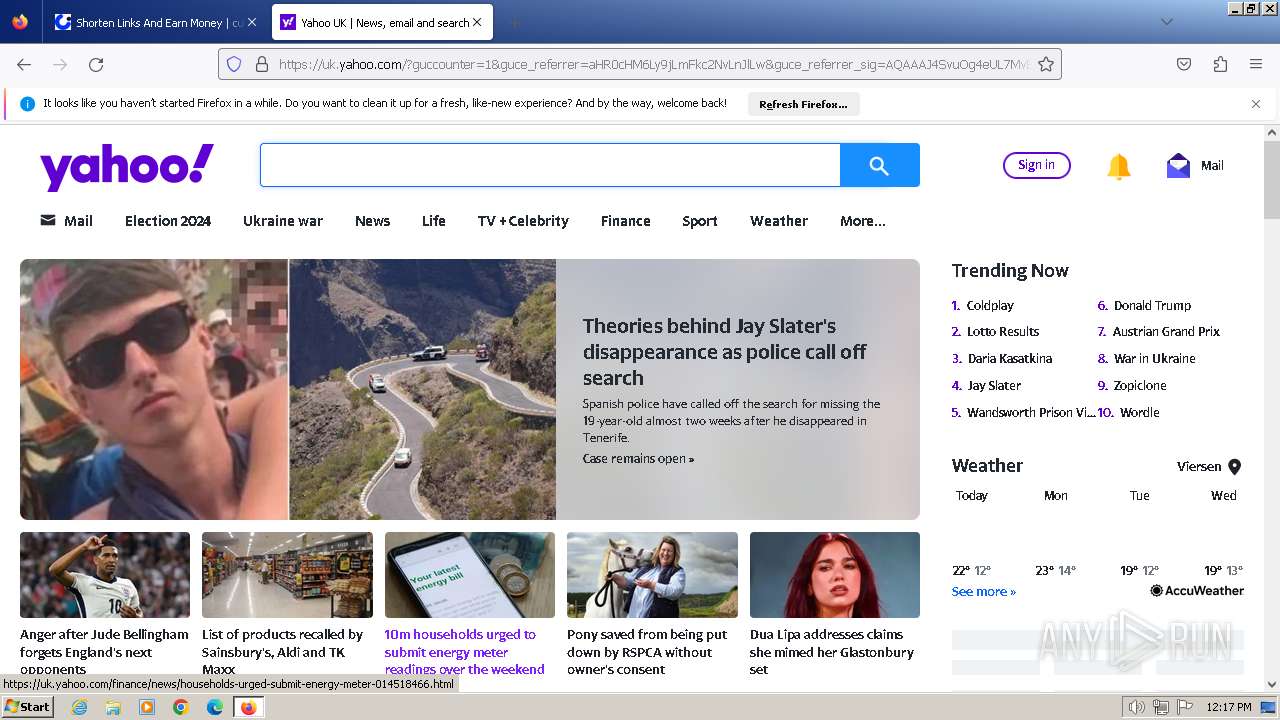1280x720 pixels.
Task: Open the Case remains open link
Action: (x=638, y=459)
